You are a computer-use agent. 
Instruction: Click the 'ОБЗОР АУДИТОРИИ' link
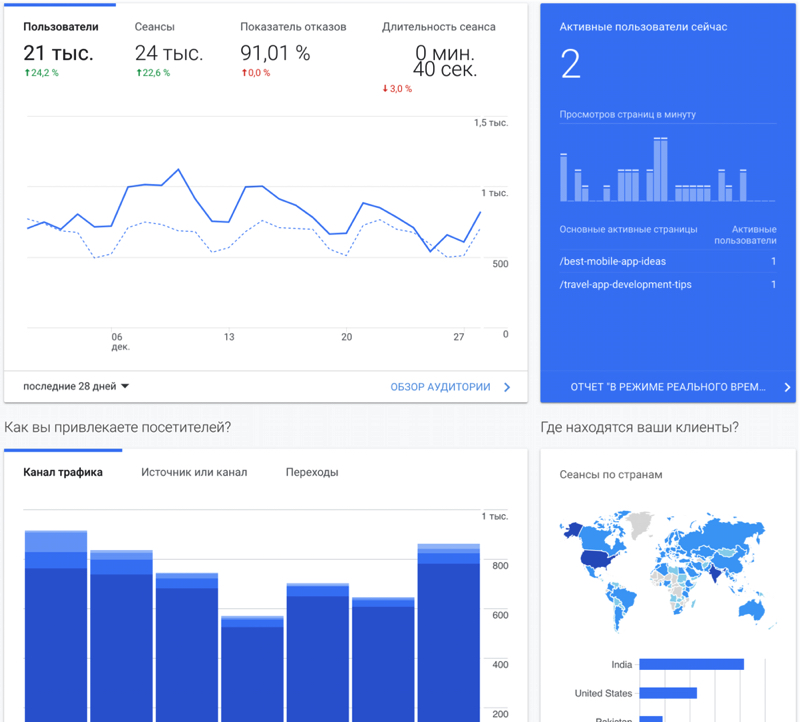pyautogui.click(x=440, y=387)
